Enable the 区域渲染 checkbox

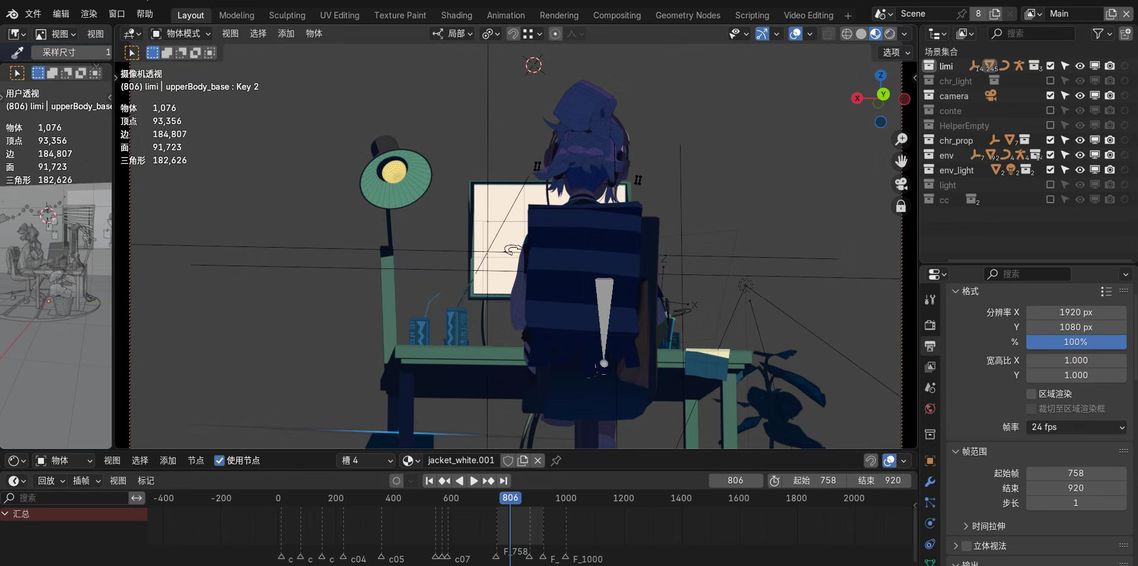click(x=1031, y=394)
